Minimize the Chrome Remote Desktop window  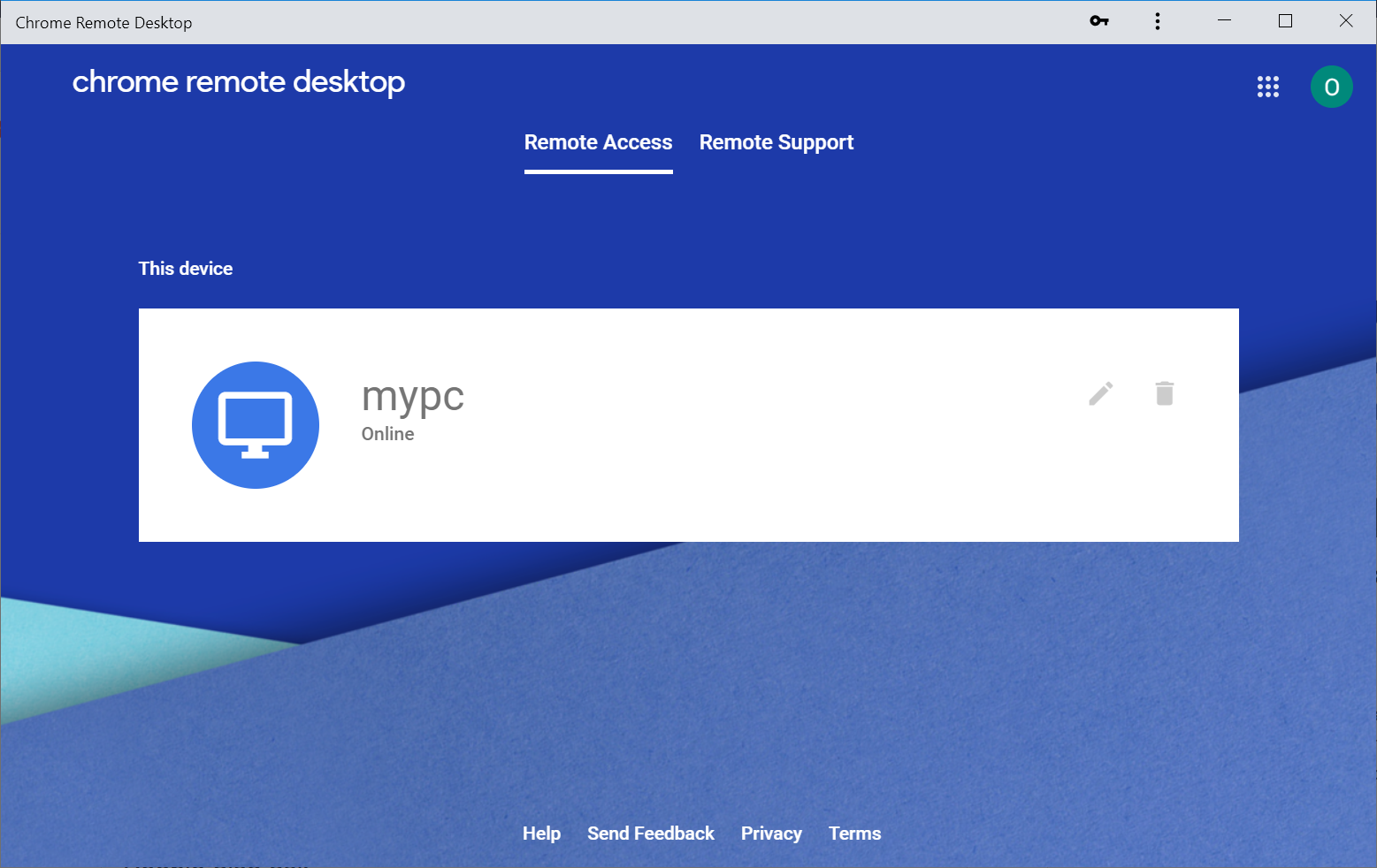(1225, 21)
